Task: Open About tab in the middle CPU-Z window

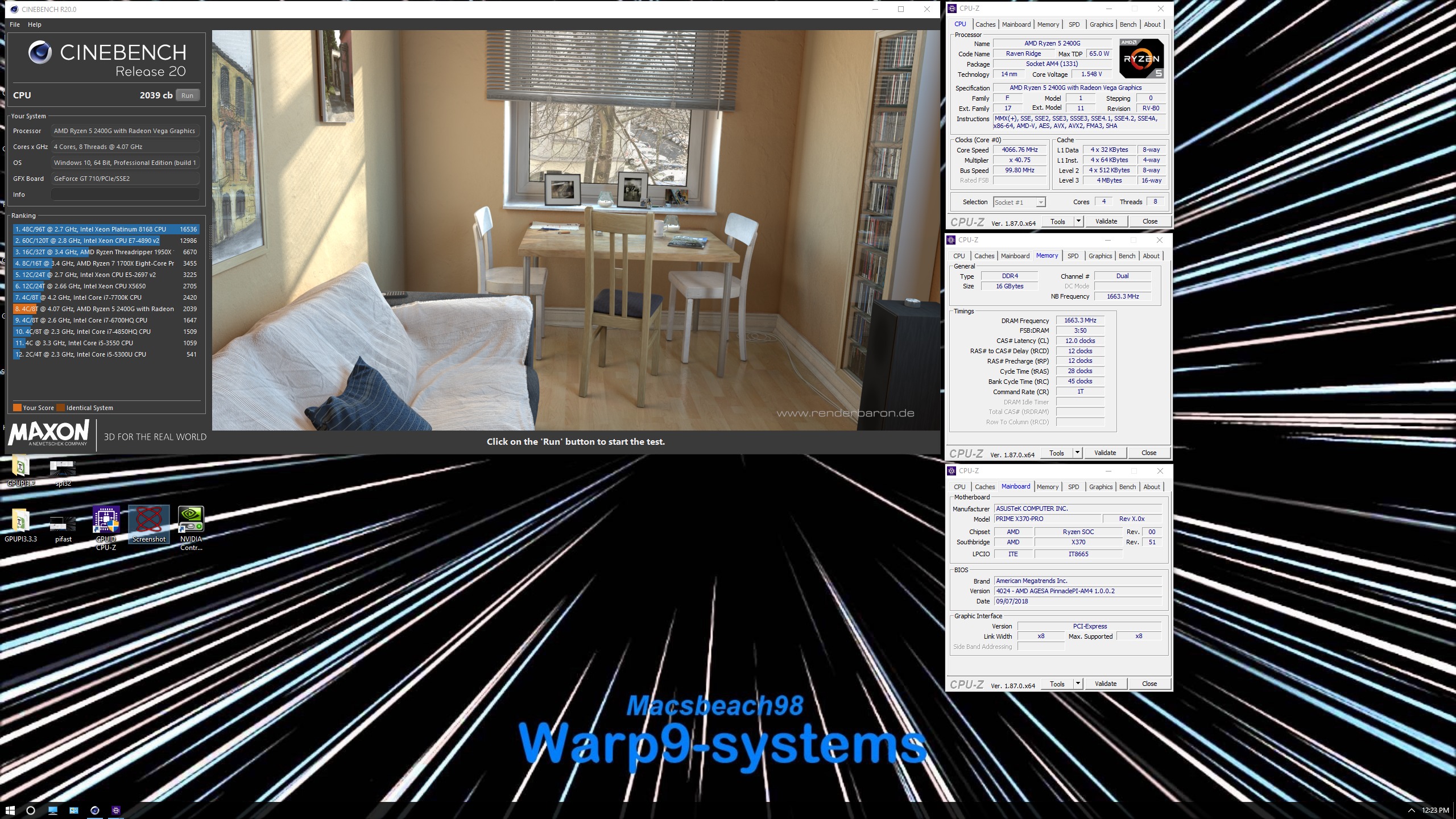Action: pyautogui.click(x=1151, y=256)
